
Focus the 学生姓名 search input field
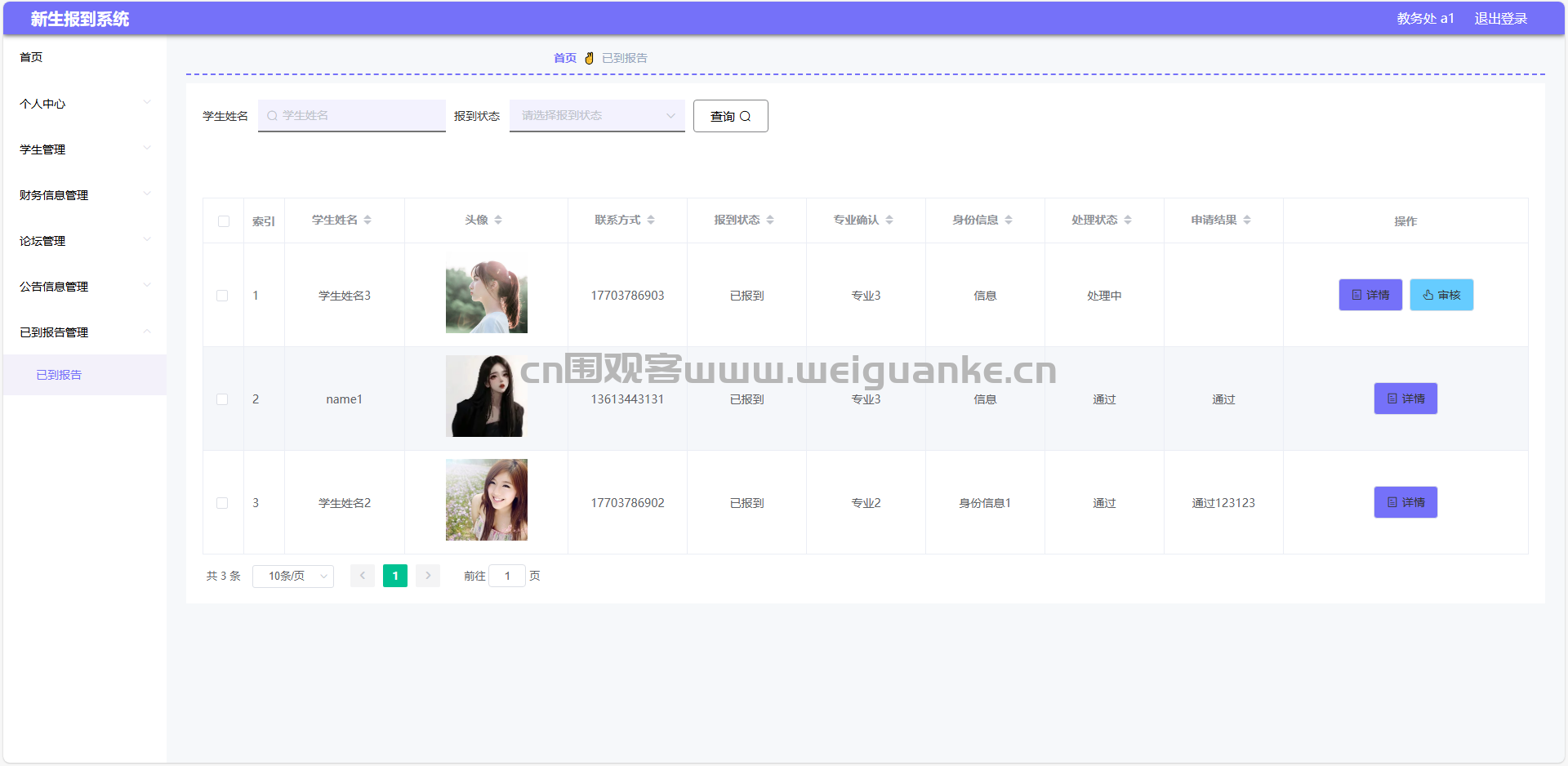coord(358,116)
